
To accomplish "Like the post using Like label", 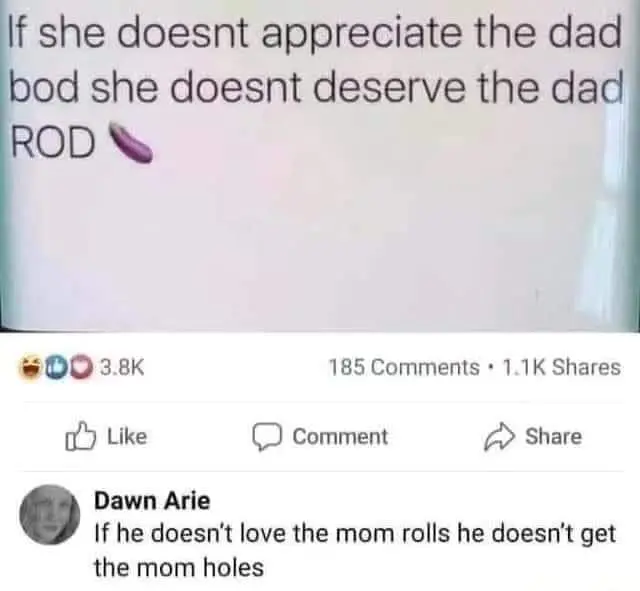I will [127, 436].
